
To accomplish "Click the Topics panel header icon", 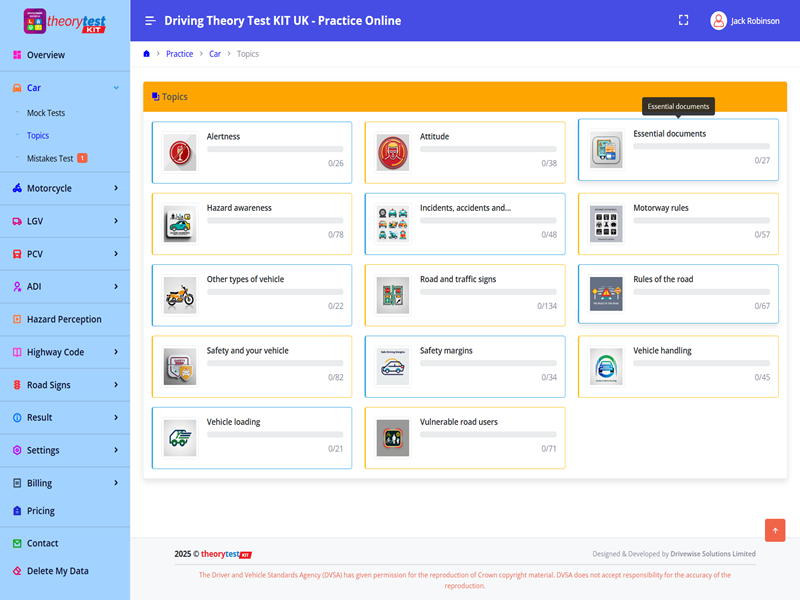I will coord(156,96).
